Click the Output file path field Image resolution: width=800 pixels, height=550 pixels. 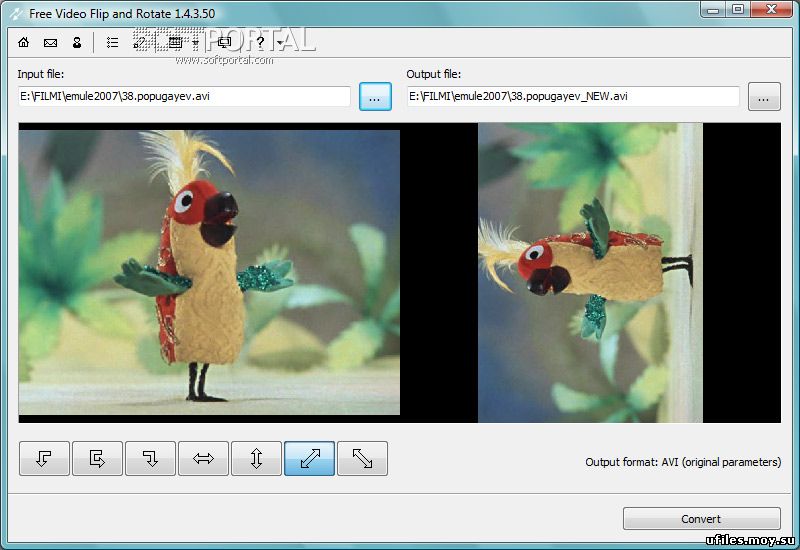573,97
